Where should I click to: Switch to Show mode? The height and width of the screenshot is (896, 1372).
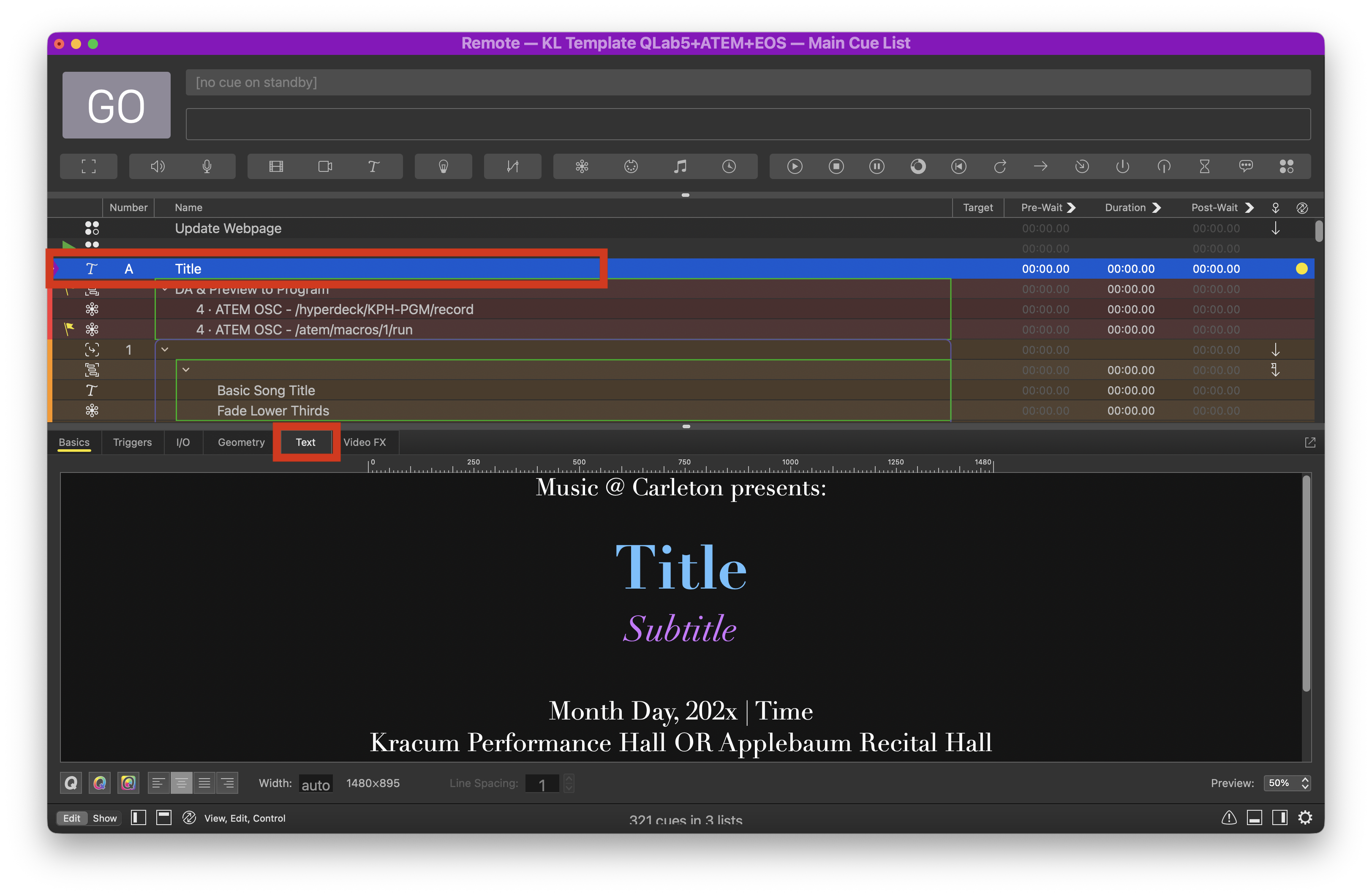tap(104, 817)
